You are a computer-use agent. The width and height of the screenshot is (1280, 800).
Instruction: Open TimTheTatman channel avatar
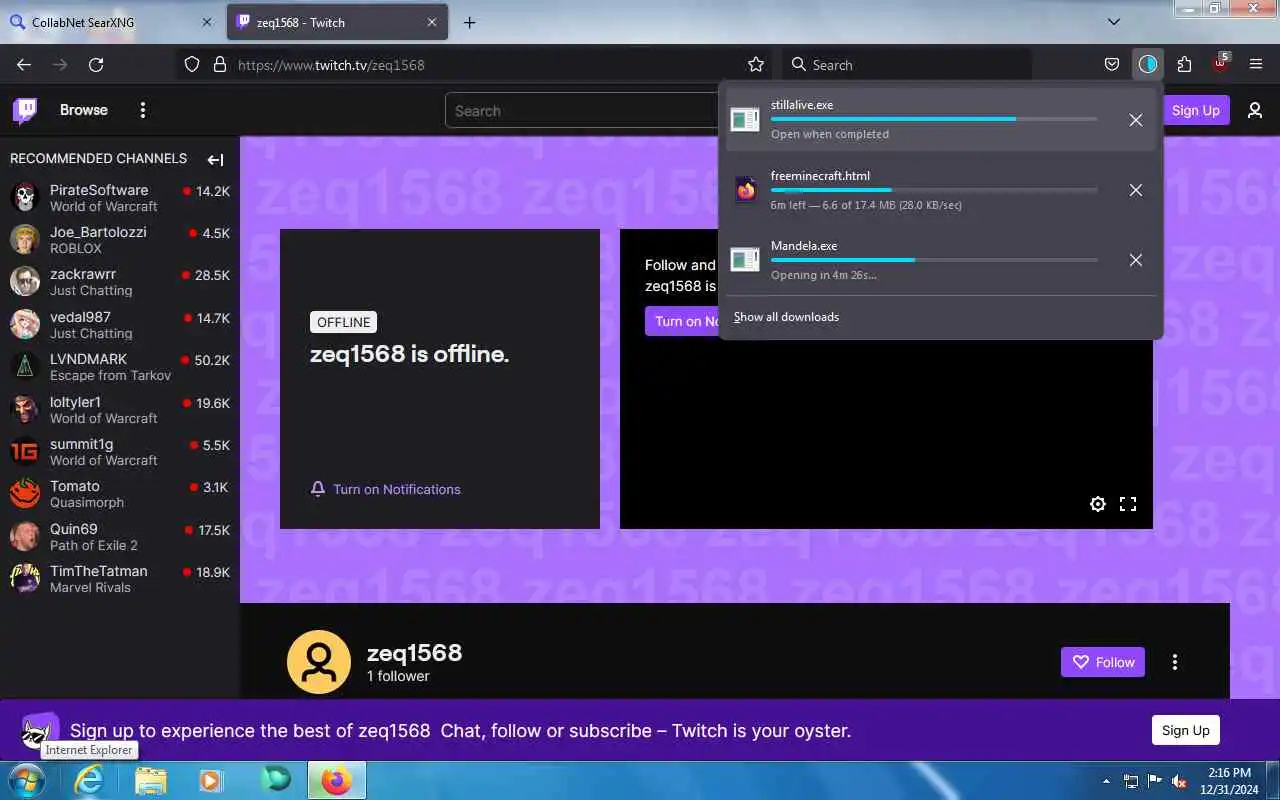click(x=25, y=578)
